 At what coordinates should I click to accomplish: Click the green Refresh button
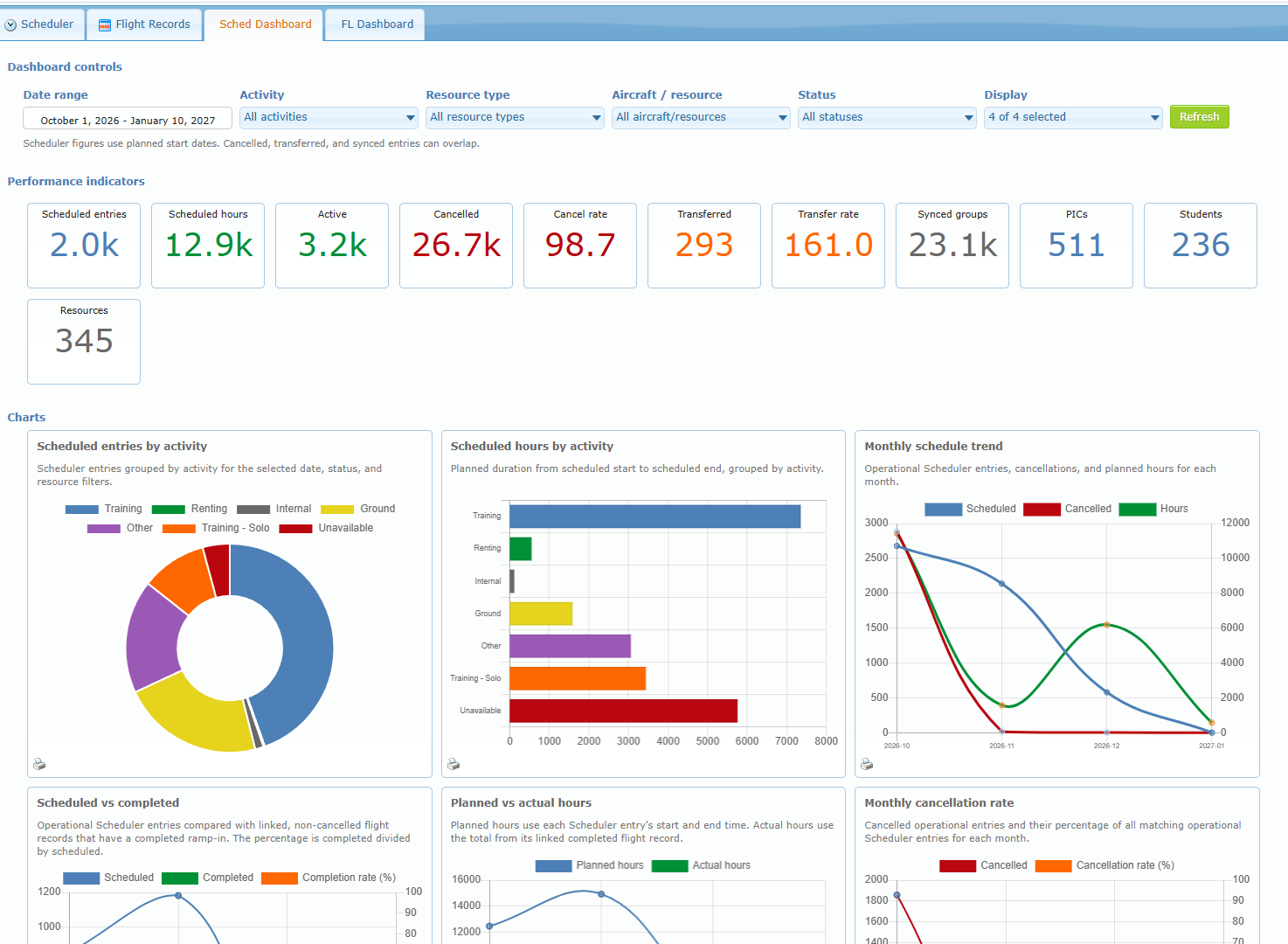click(1199, 117)
